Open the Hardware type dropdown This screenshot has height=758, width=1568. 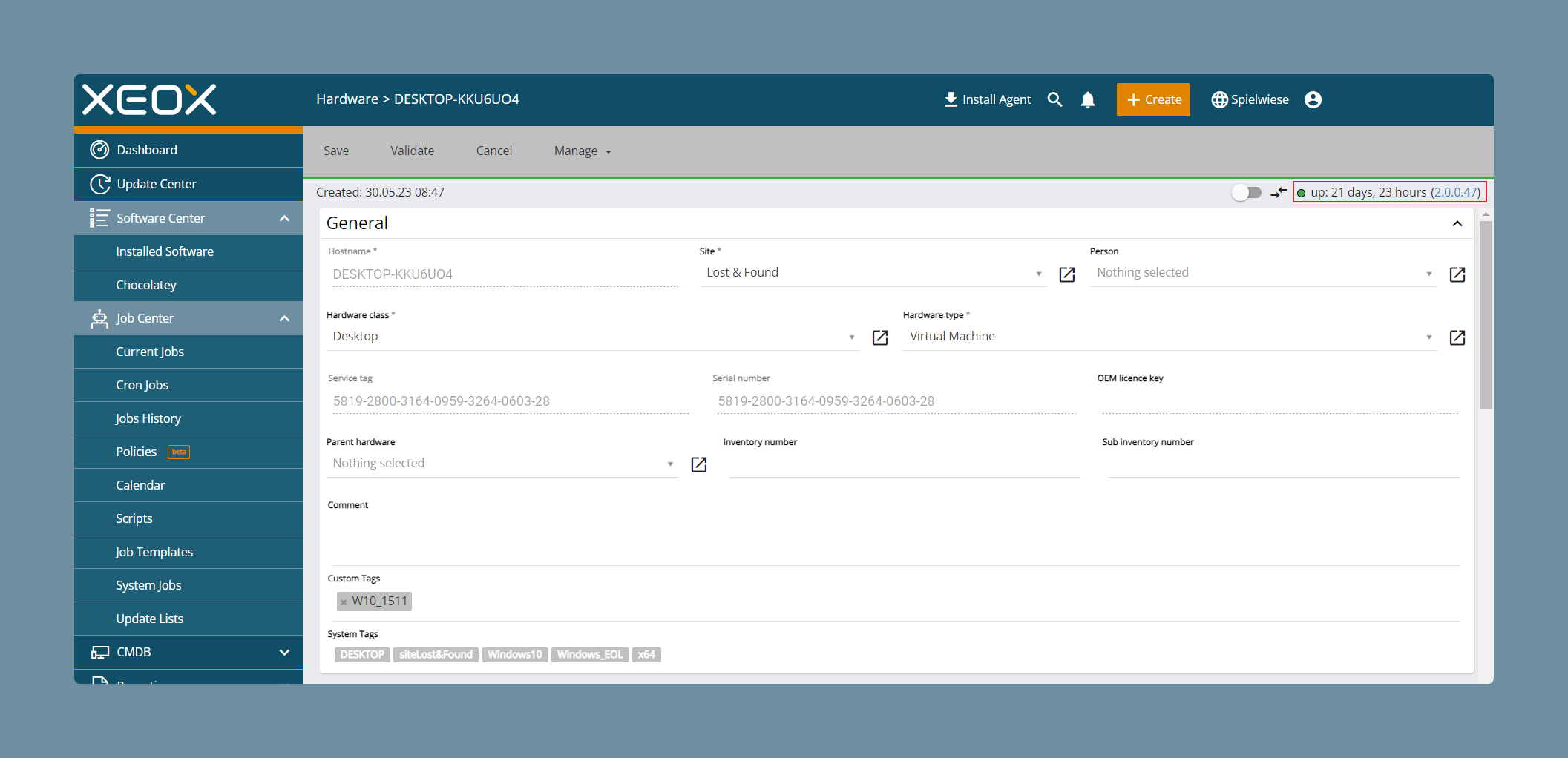[1170, 337]
